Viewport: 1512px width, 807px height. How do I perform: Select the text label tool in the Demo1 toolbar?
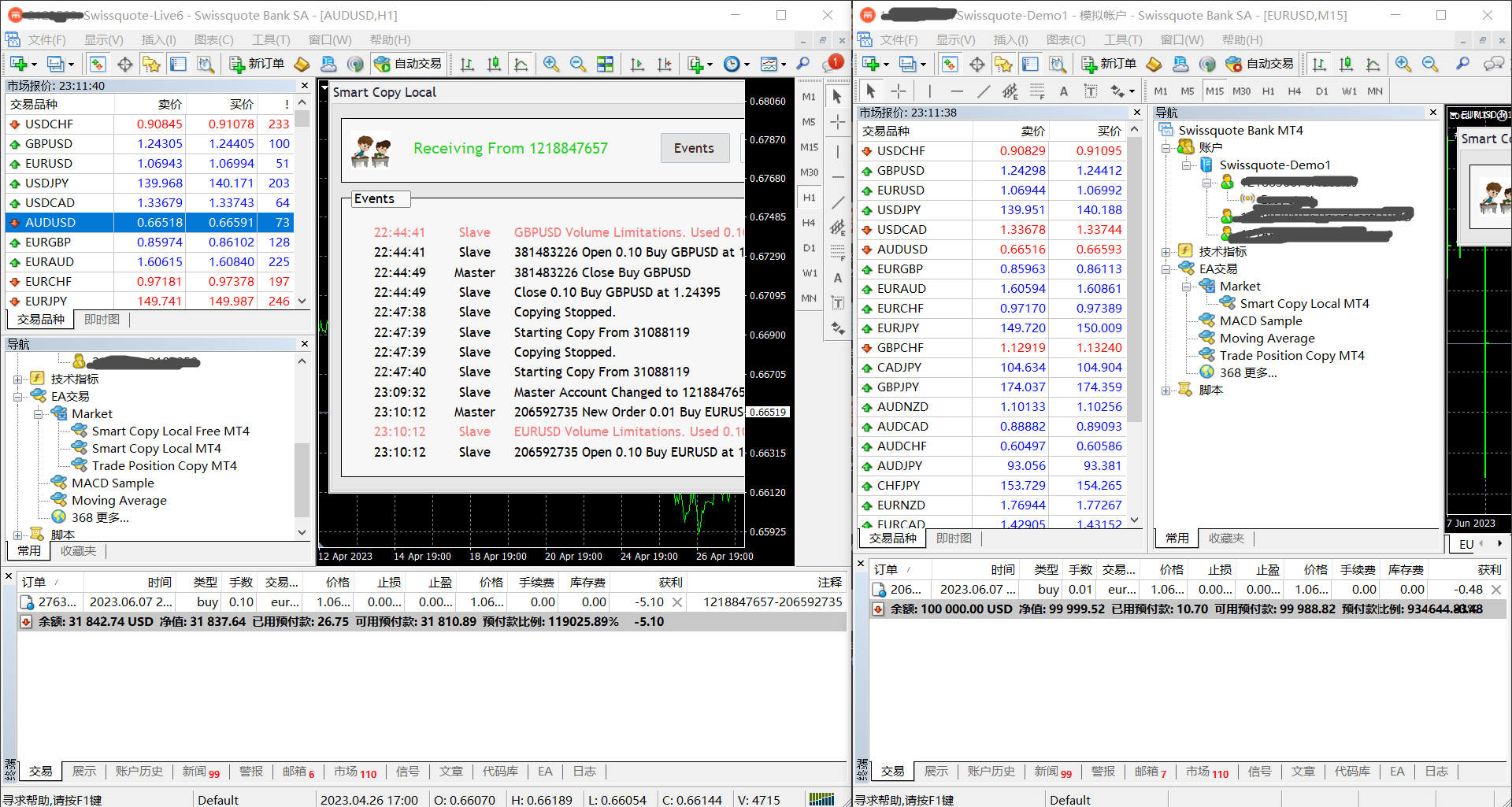tap(1091, 91)
